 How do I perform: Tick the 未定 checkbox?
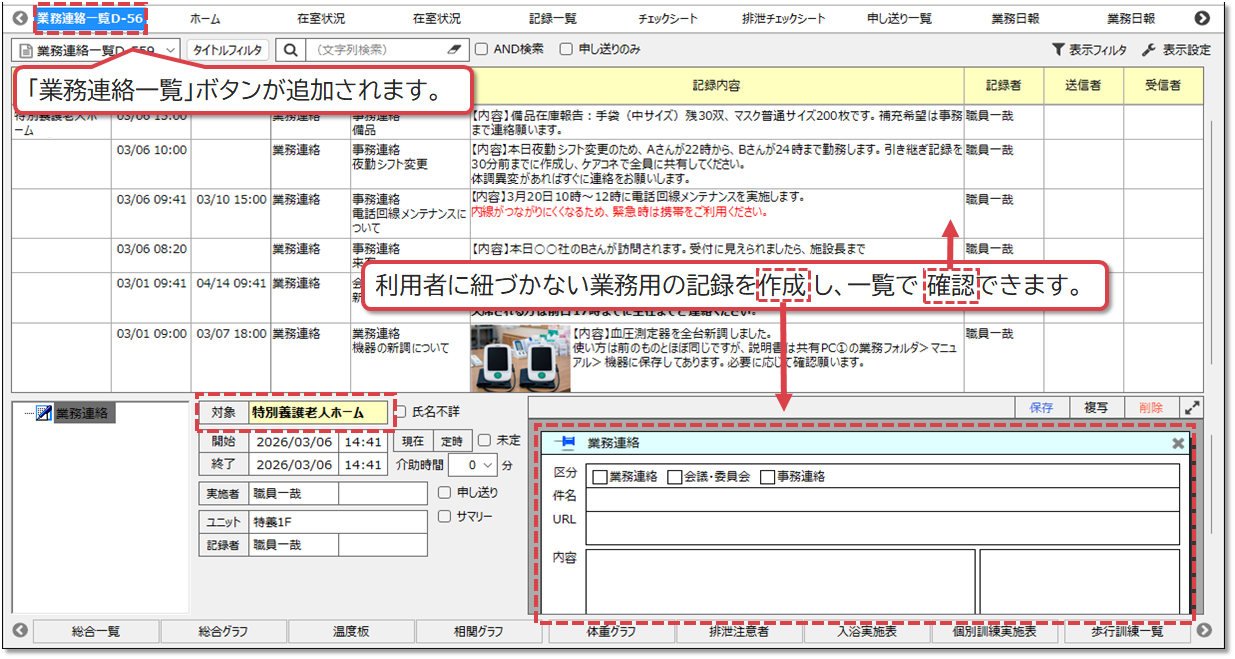pyautogui.click(x=484, y=440)
